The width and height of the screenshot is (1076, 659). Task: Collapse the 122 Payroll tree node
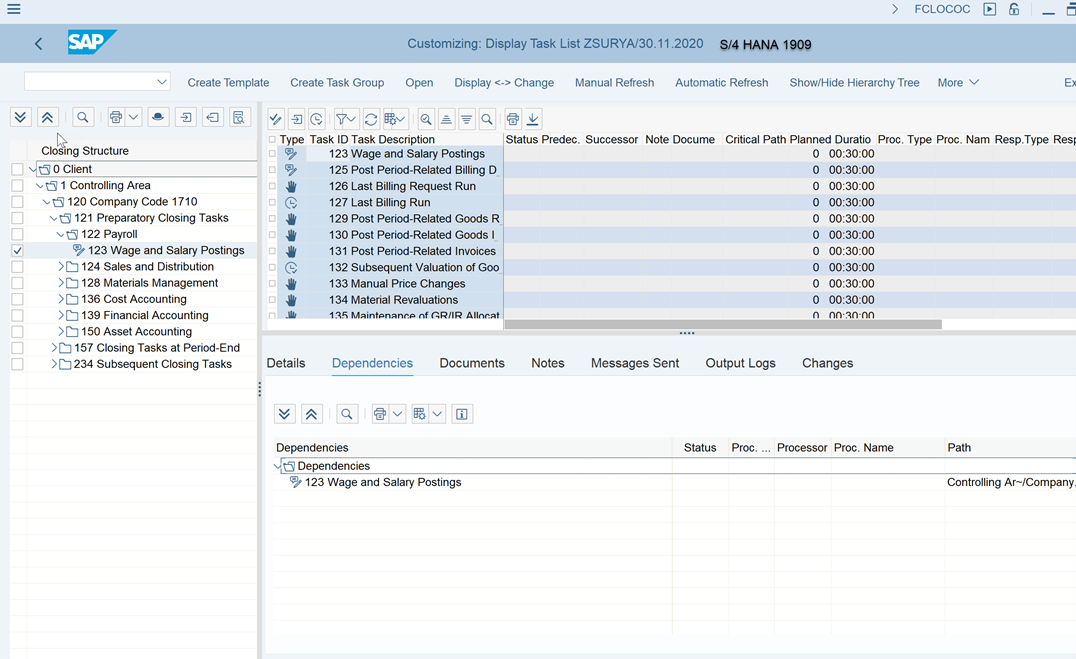coord(60,235)
